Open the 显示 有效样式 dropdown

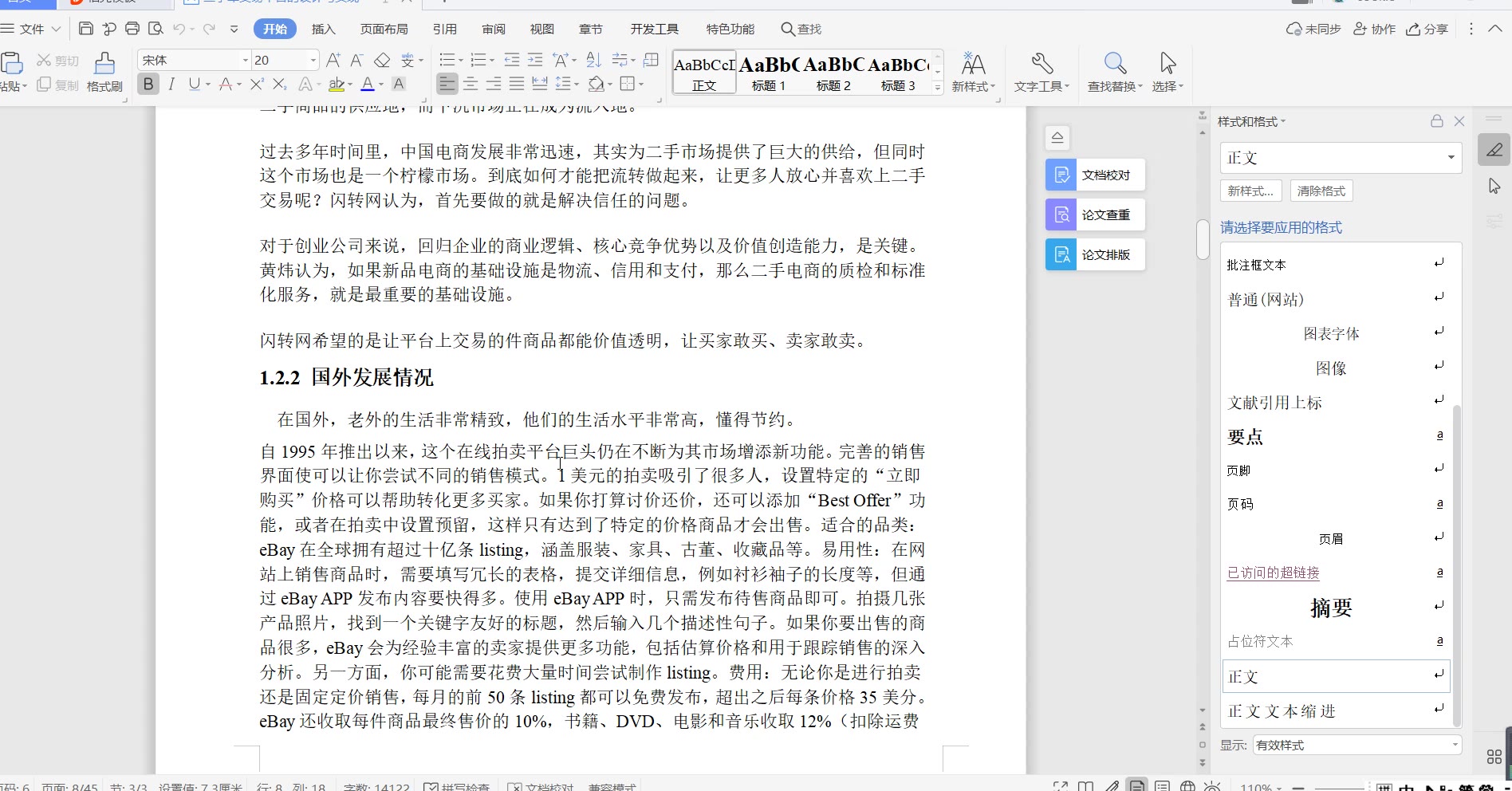(x=1356, y=745)
